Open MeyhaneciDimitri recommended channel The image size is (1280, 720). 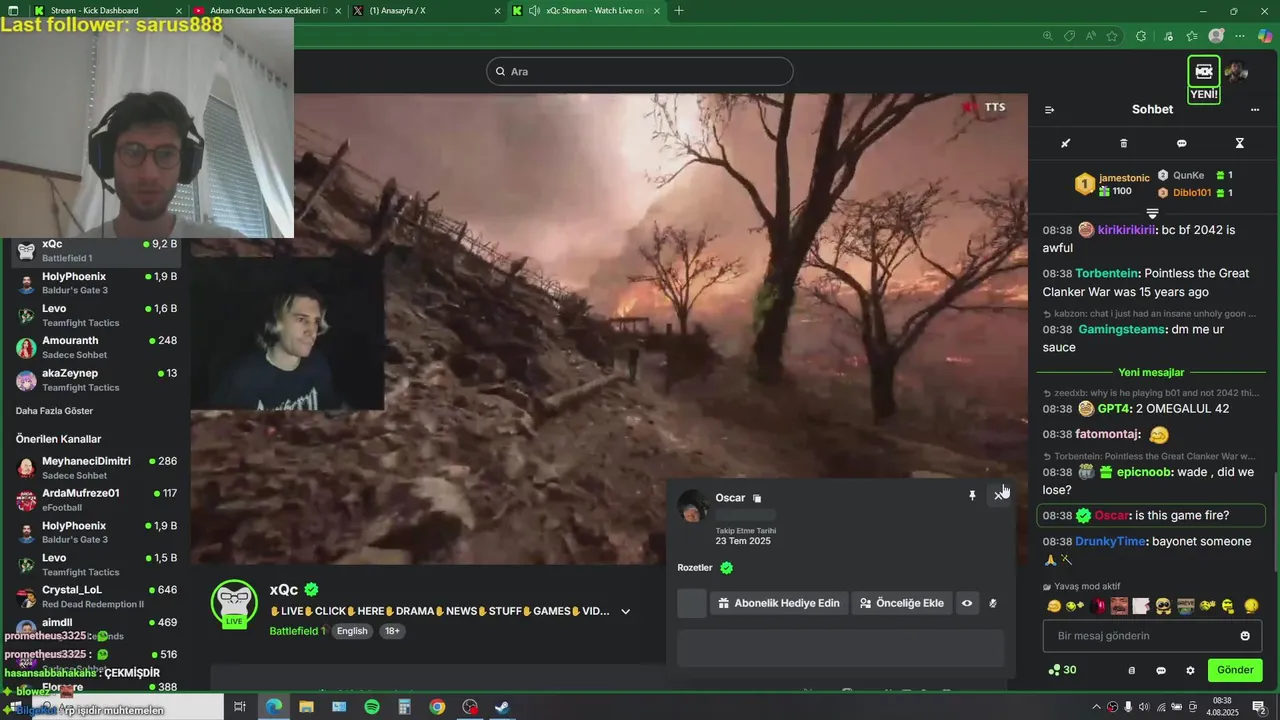coord(97,468)
